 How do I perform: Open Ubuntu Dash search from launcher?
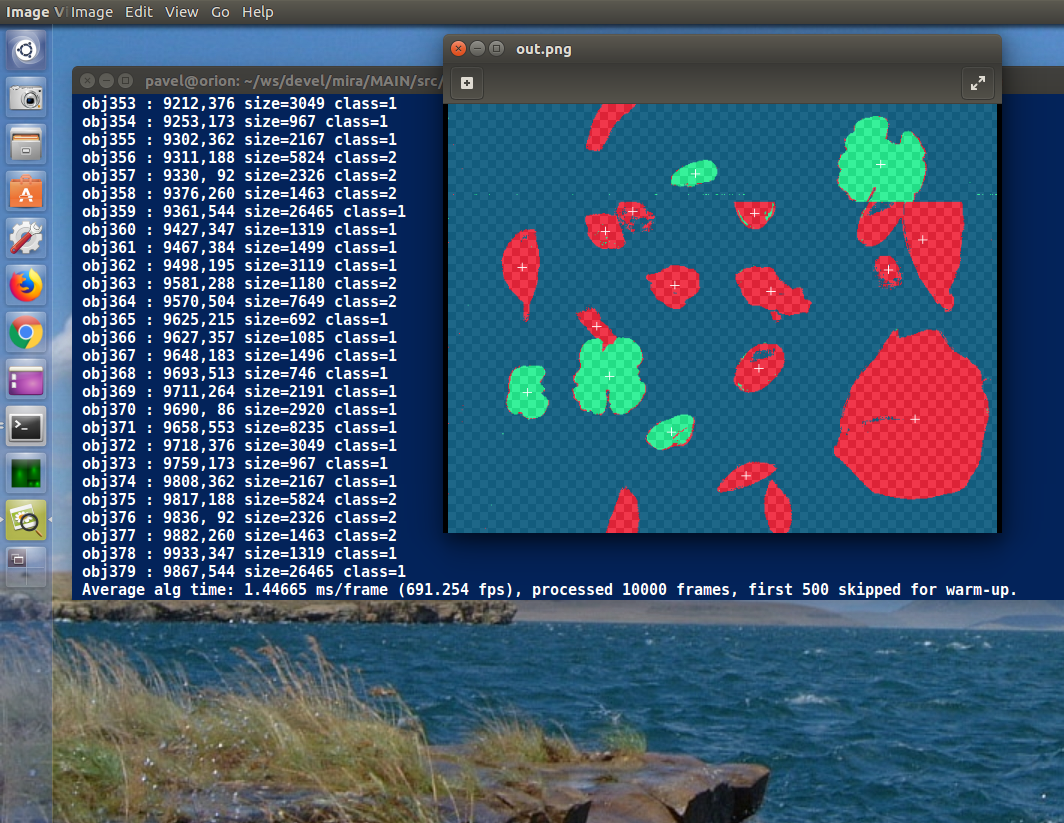coord(27,49)
